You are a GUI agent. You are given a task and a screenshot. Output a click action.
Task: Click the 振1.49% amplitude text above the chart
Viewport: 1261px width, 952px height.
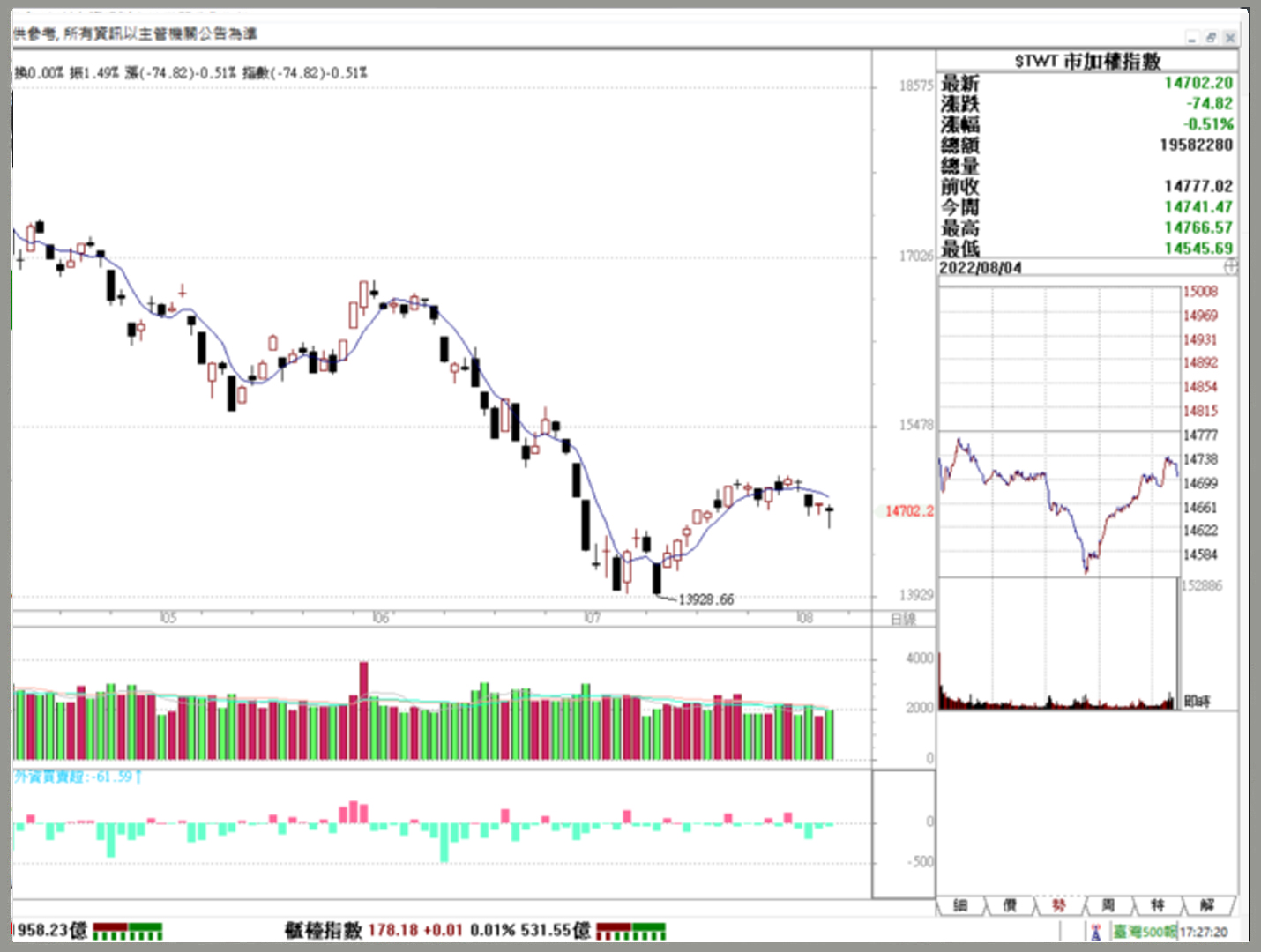tap(94, 72)
